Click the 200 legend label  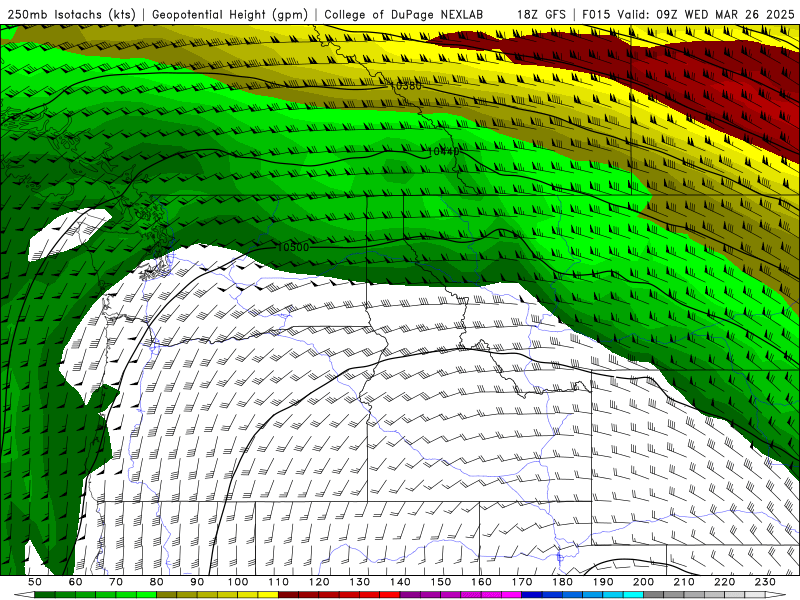tap(643, 582)
